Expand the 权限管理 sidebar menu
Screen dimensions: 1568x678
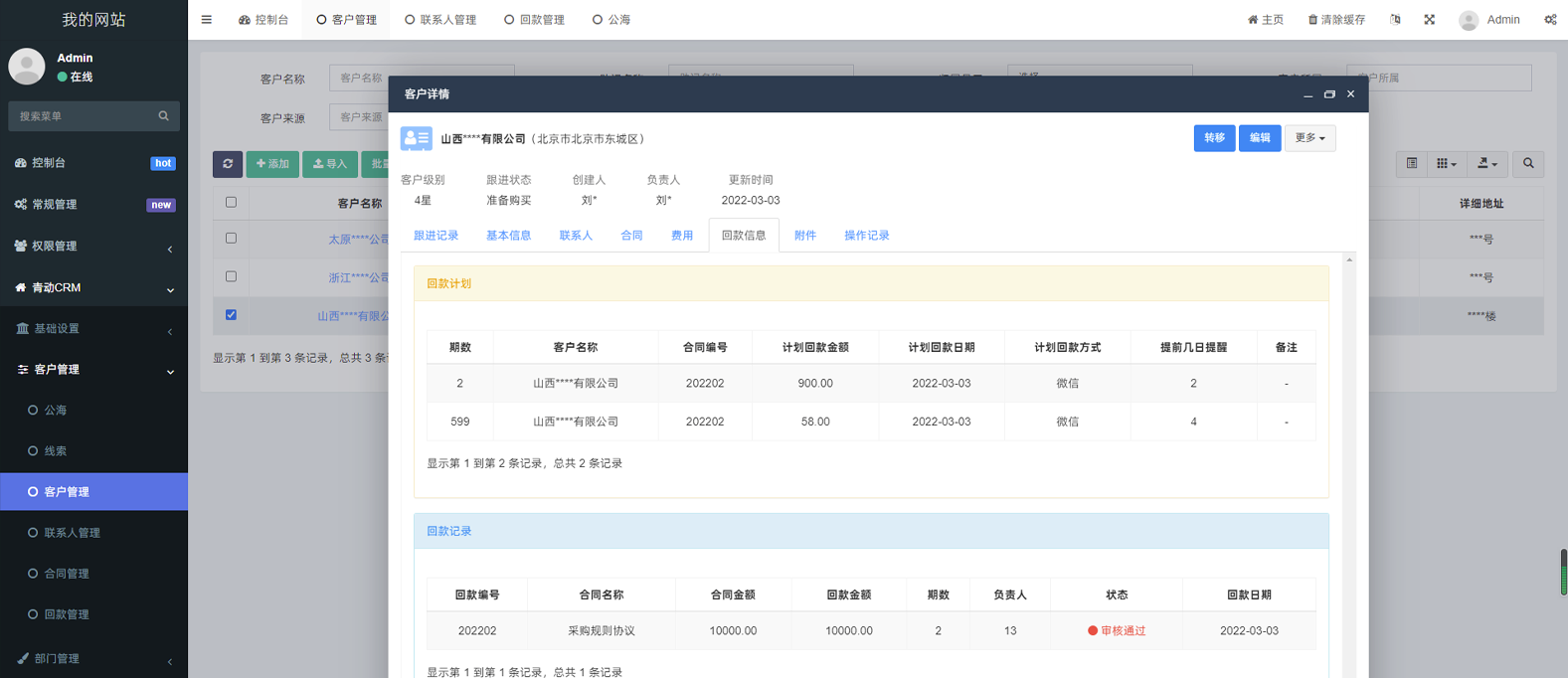(x=93, y=247)
